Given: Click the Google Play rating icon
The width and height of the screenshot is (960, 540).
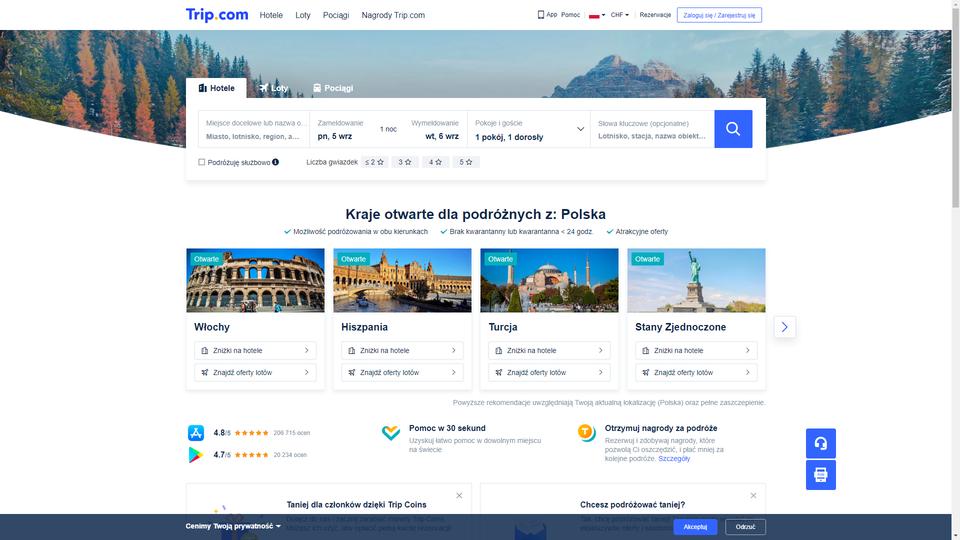Looking at the screenshot, I should (x=196, y=455).
